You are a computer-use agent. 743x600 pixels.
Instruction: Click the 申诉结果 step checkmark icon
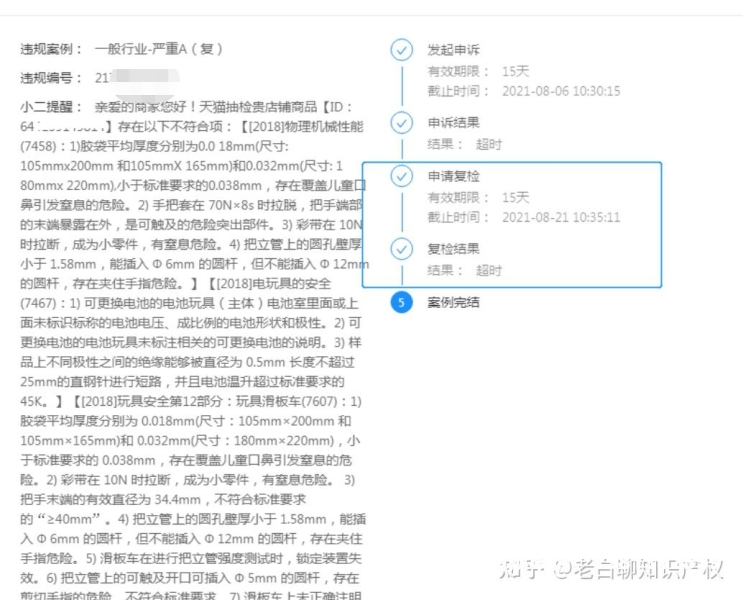[401, 123]
